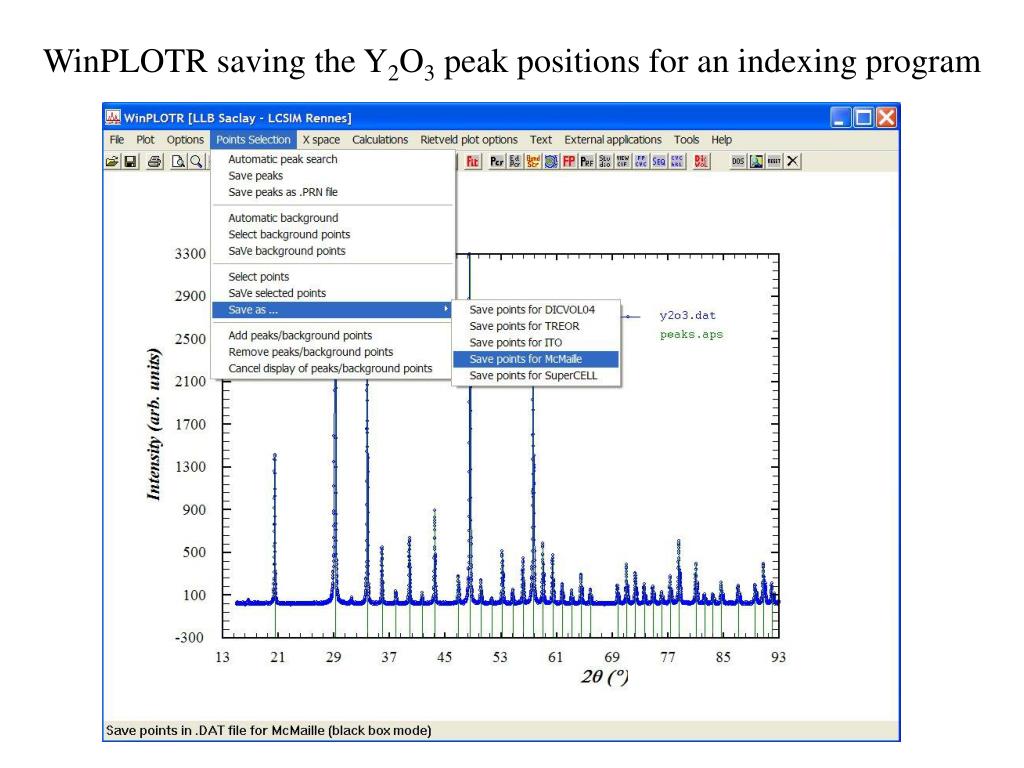Open the File menu

(x=117, y=140)
